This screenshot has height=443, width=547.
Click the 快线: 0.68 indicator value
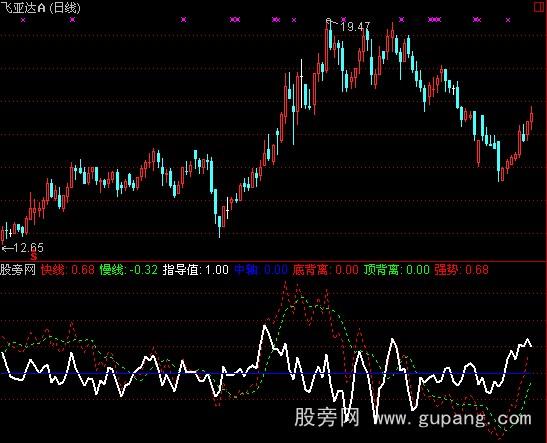pos(68,270)
